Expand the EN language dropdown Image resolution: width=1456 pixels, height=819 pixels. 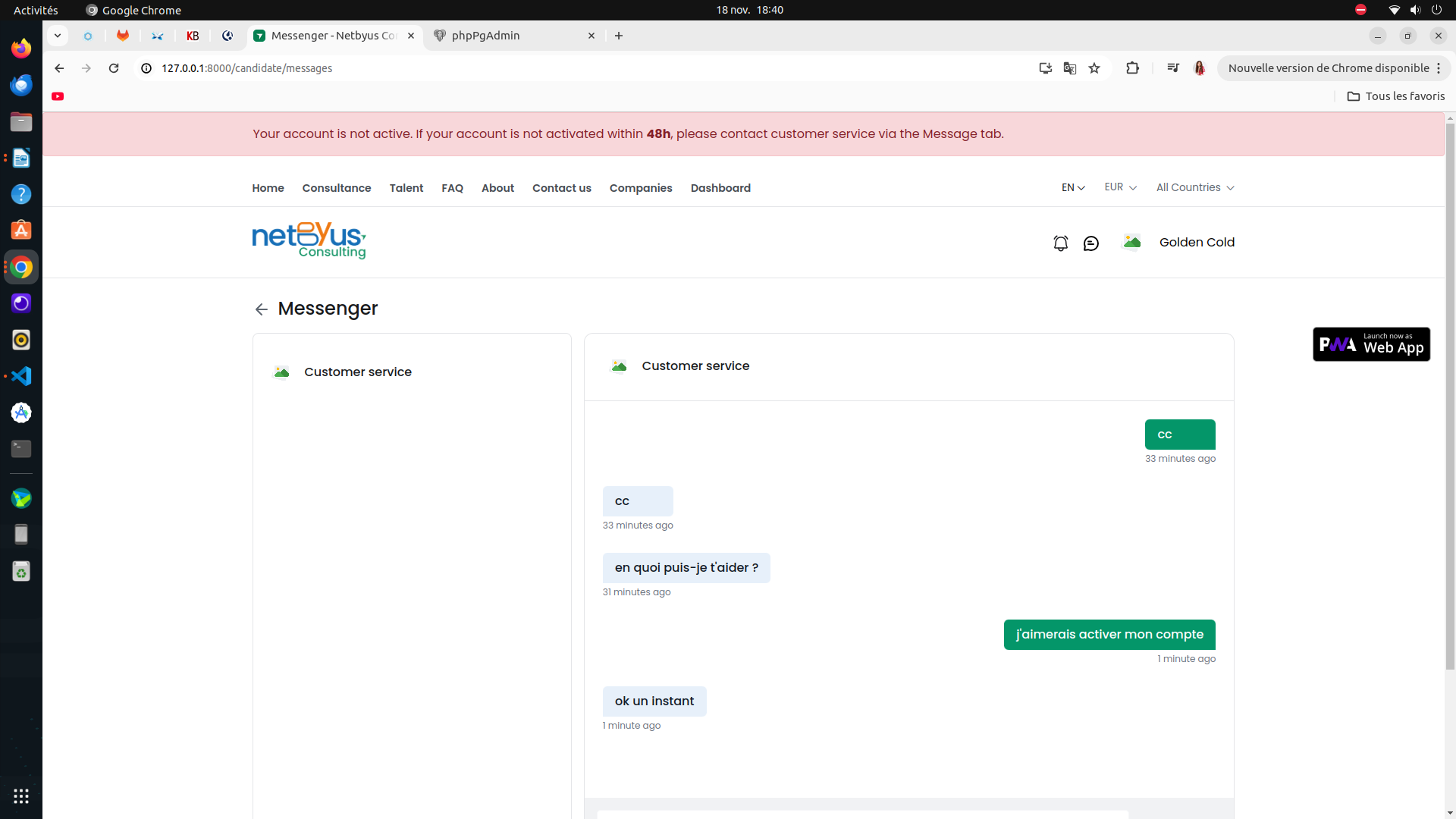(1073, 187)
